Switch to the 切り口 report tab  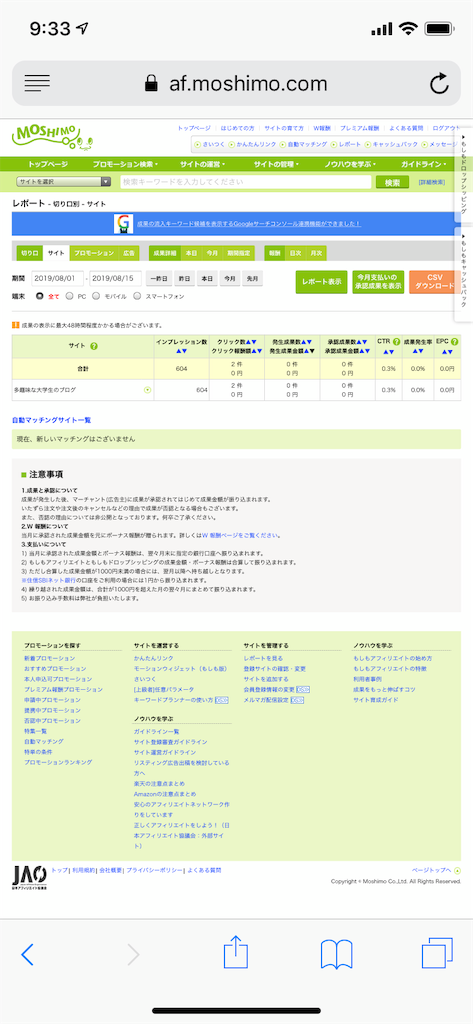coord(29,253)
